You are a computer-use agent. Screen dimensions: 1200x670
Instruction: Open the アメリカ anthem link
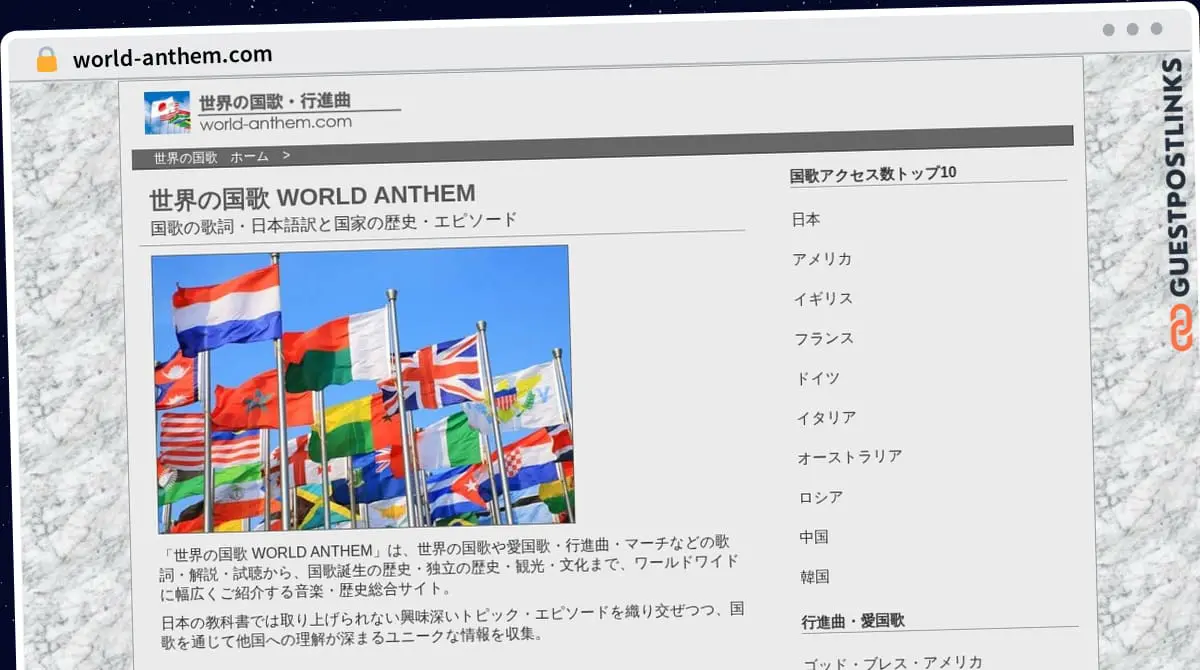point(822,259)
